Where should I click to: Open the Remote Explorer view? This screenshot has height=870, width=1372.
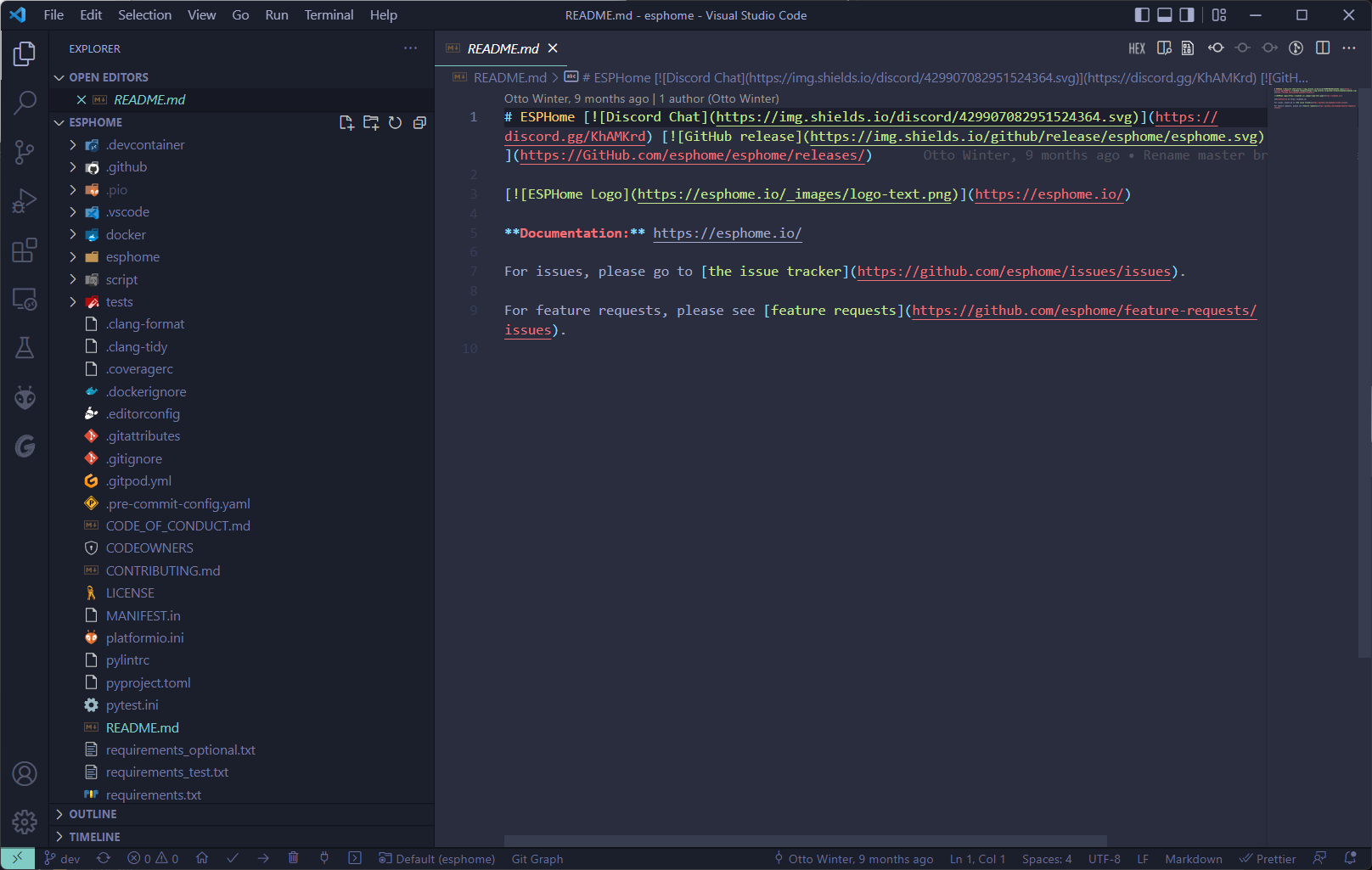[x=25, y=299]
